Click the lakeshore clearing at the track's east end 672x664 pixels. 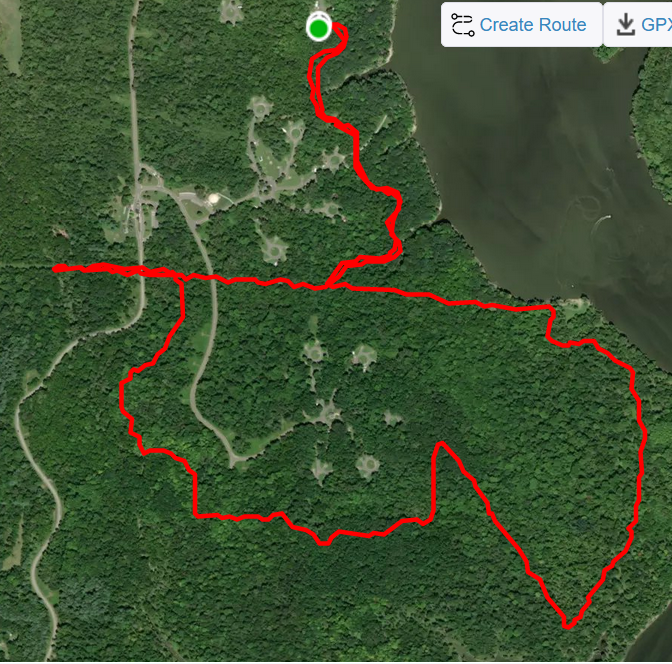571,305
